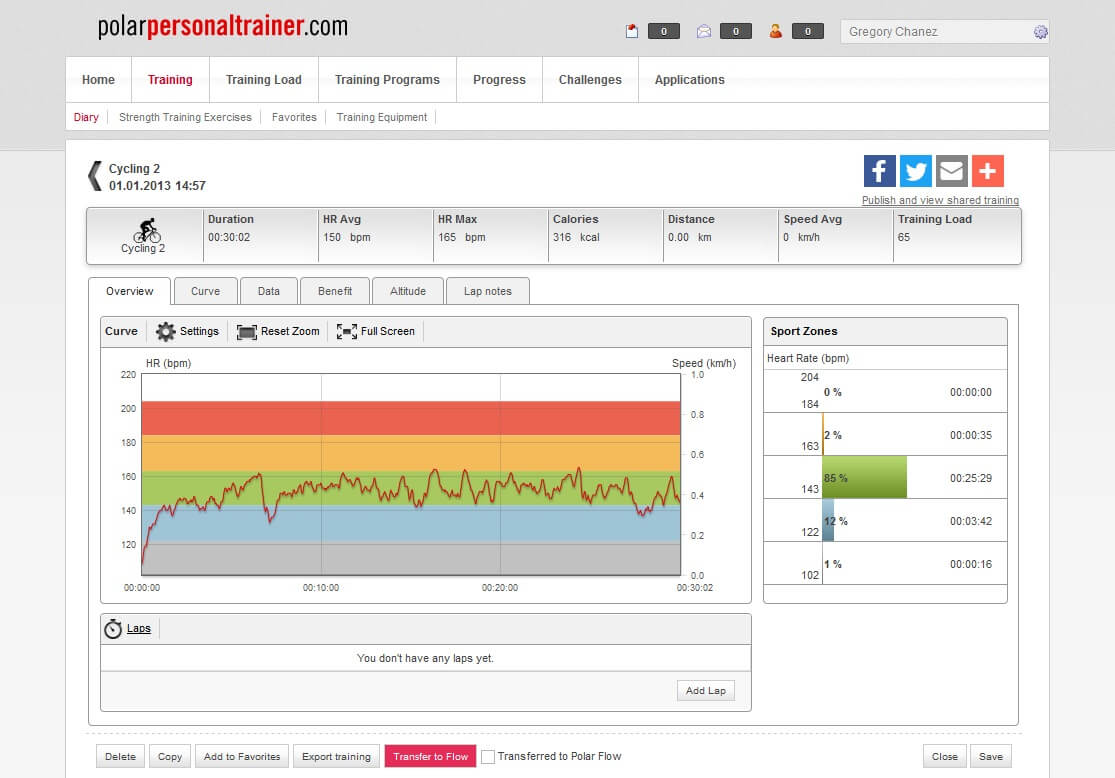Share training on Facebook icon
The height and width of the screenshot is (778, 1115).
[x=879, y=171]
